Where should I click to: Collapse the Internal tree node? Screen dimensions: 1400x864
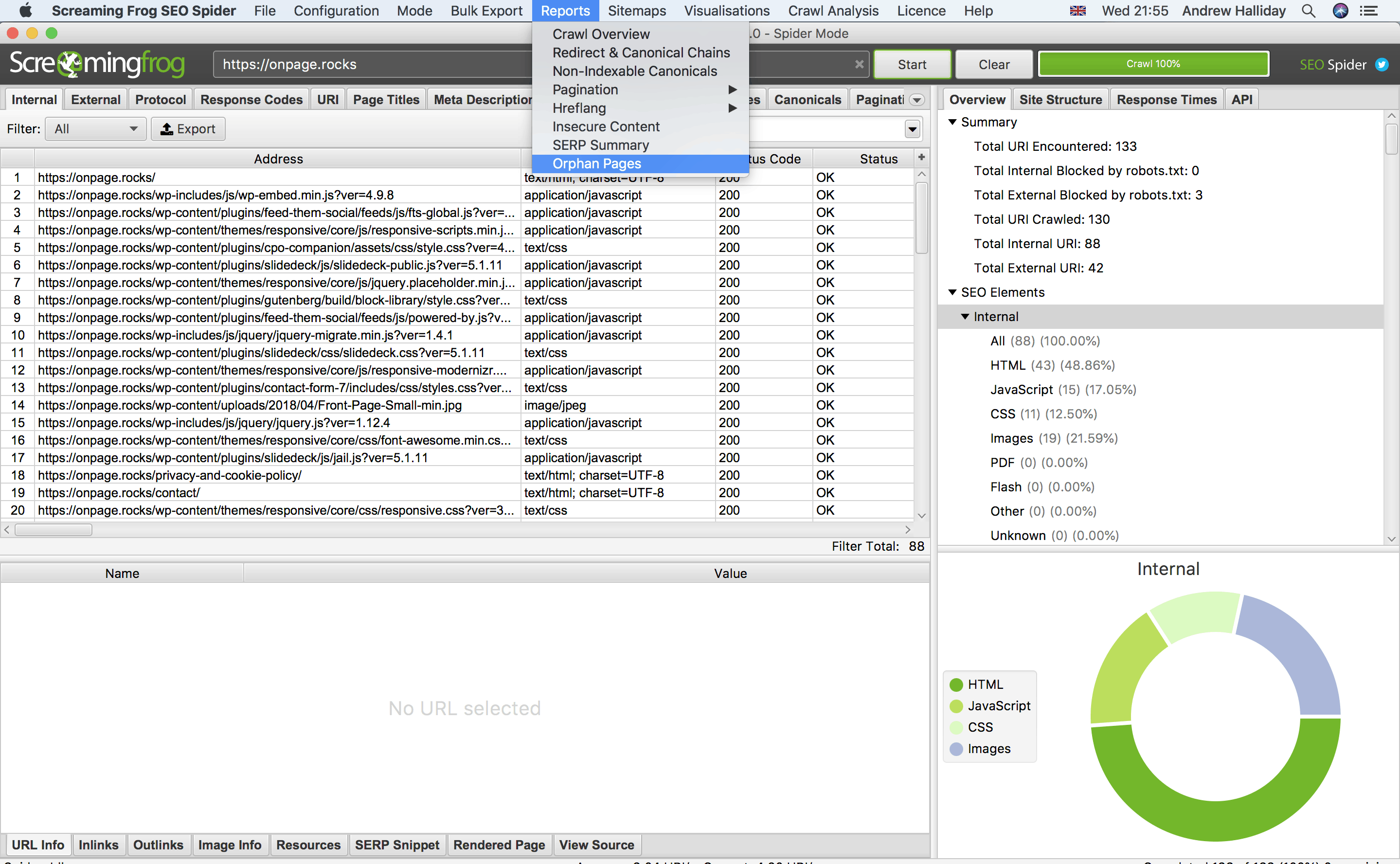pyautogui.click(x=965, y=317)
